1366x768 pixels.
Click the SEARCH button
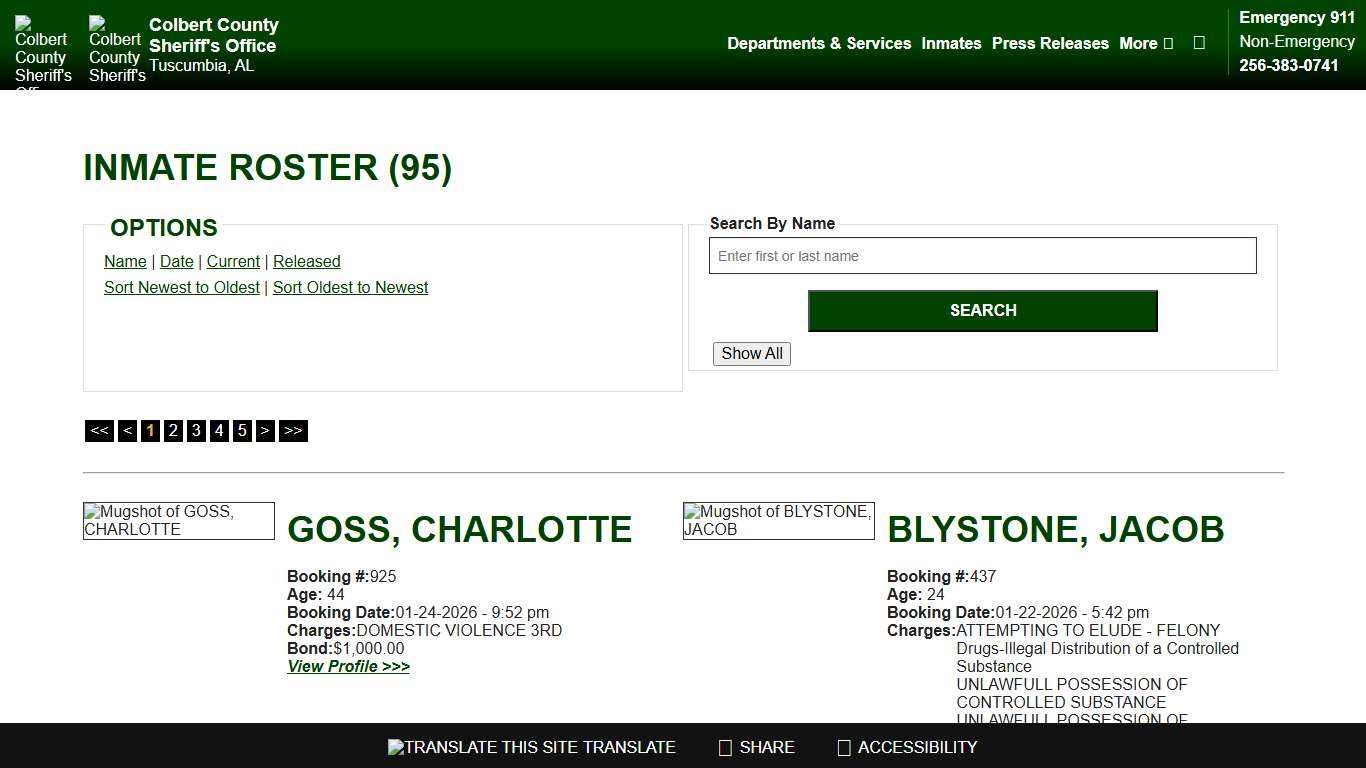click(x=982, y=310)
